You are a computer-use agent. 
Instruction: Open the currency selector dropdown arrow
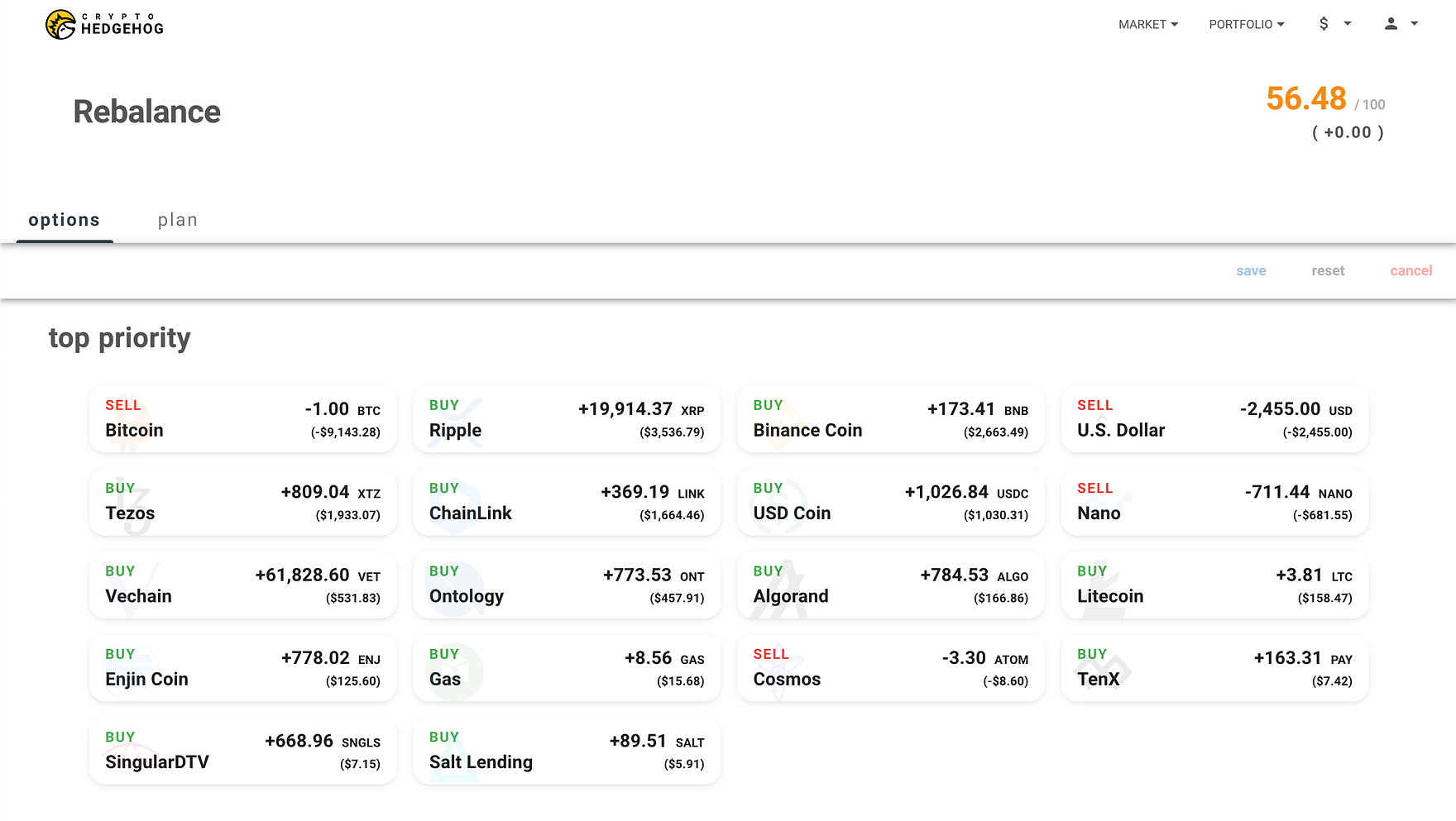tap(1348, 24)
